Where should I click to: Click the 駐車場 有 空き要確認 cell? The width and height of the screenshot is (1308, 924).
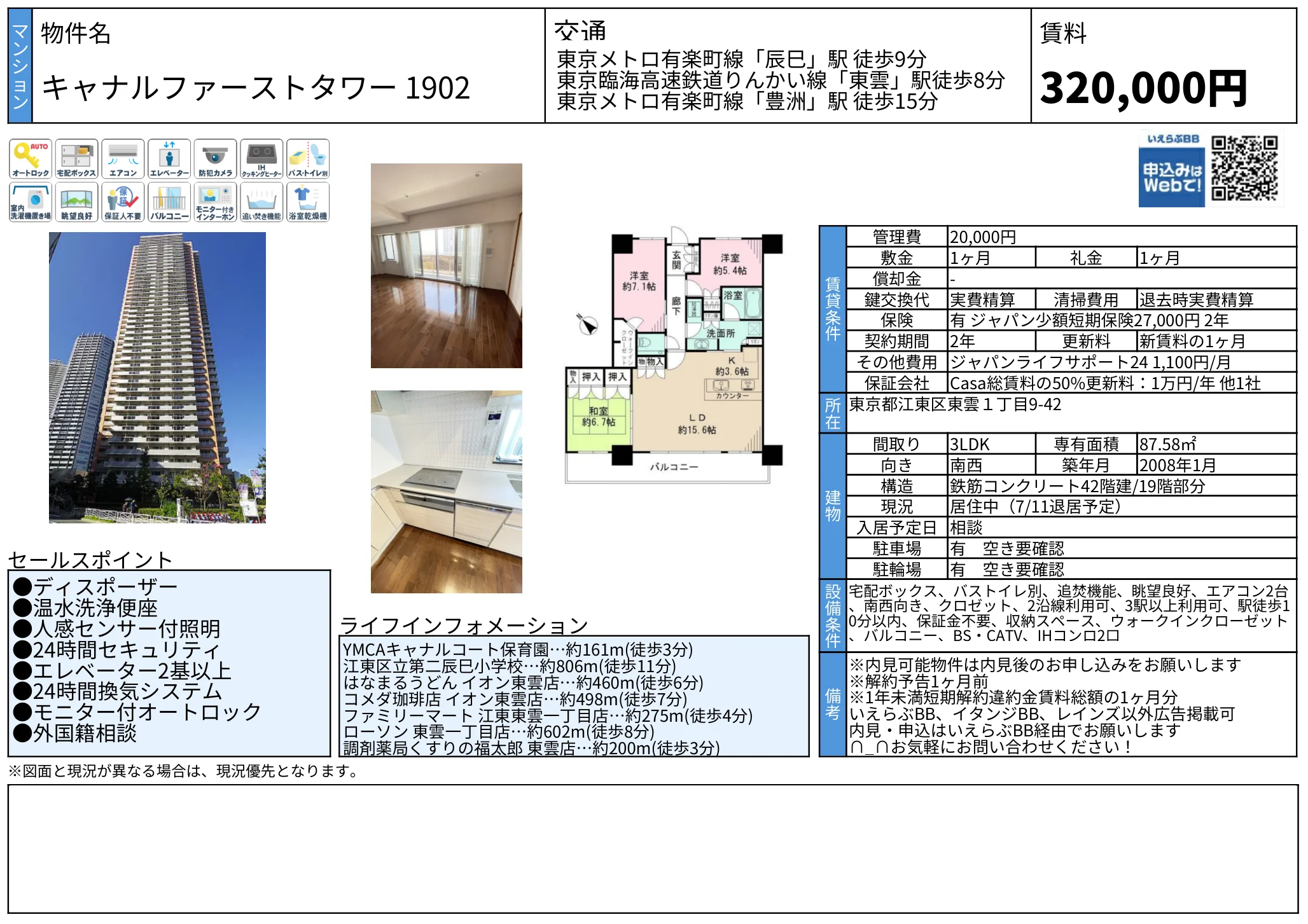1122,549
